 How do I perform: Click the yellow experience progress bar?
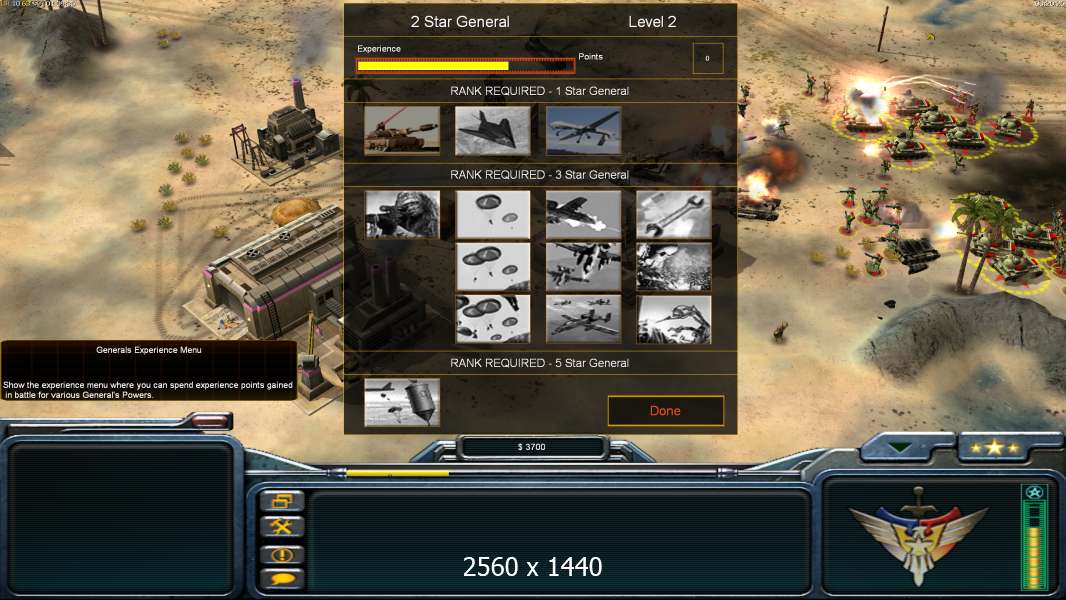coord(466,66)
